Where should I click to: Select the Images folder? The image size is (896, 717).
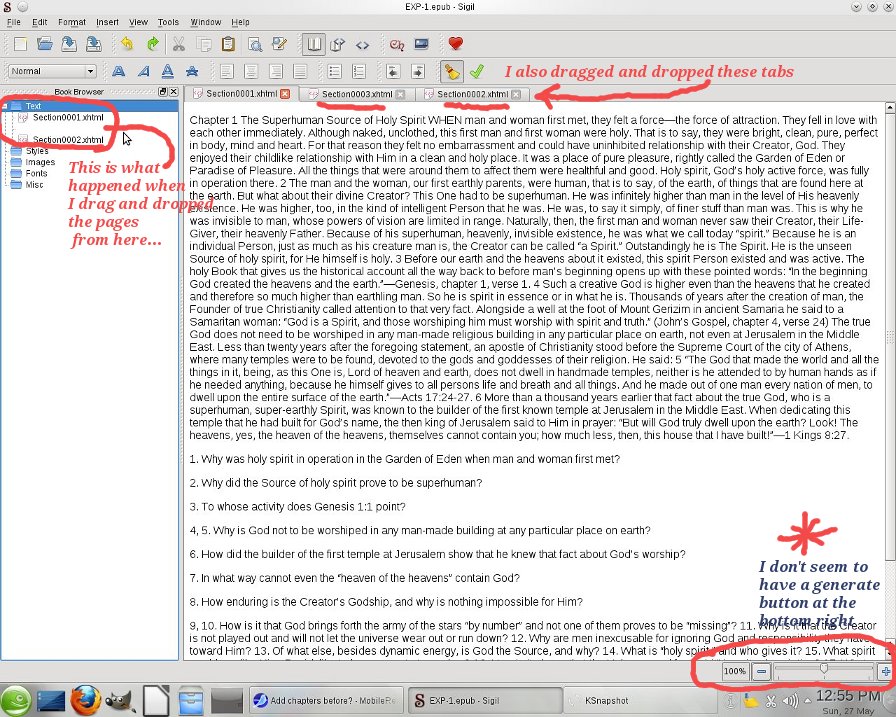click(x=40, y=162)
